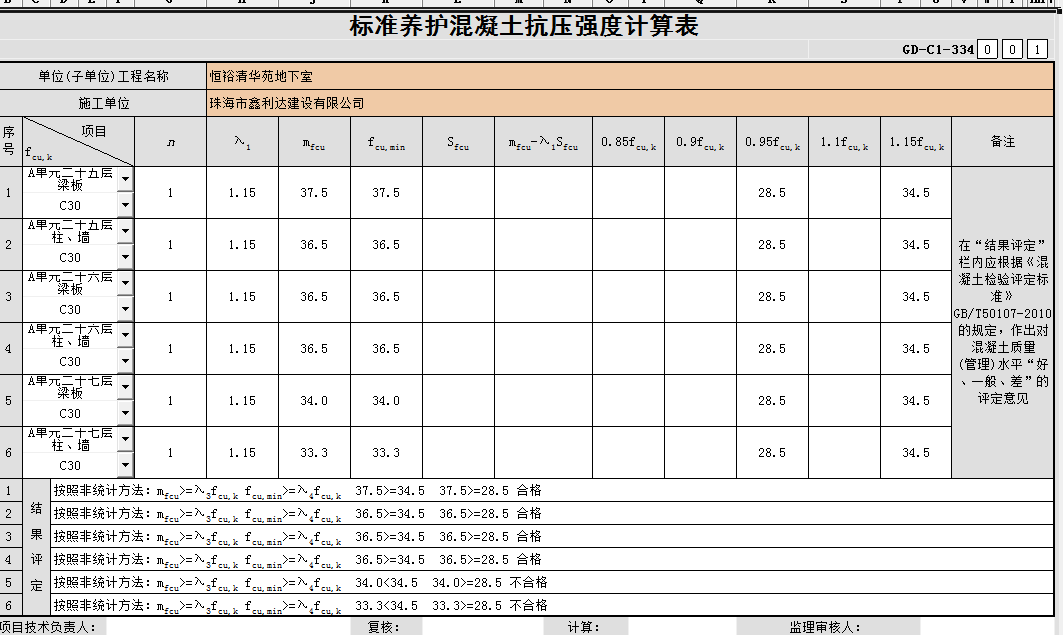
Task: Select label 施工单位
Action: [x=103, y=103]
